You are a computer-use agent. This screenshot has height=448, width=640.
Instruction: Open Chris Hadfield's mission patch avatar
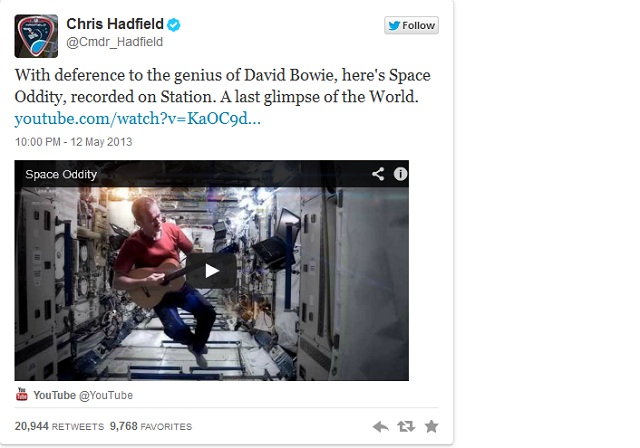pos(36,36)
